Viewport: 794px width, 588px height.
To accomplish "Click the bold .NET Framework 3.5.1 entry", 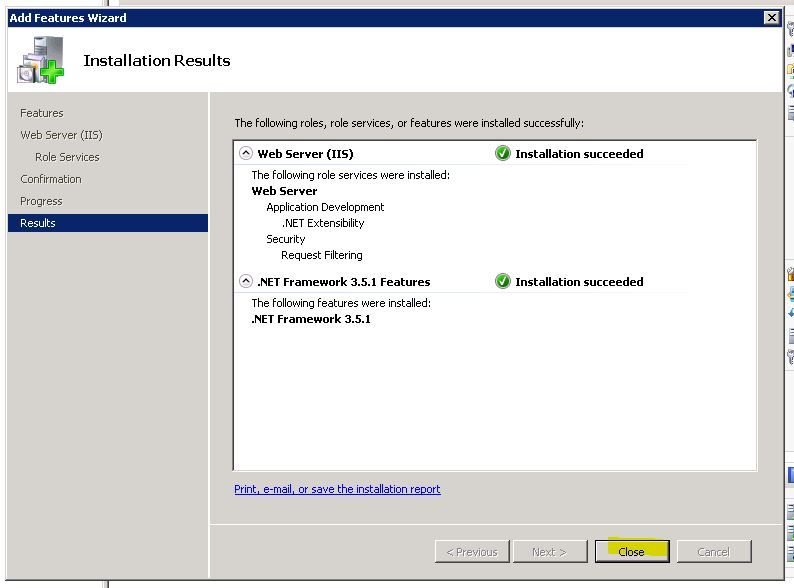I will (311, 319).
